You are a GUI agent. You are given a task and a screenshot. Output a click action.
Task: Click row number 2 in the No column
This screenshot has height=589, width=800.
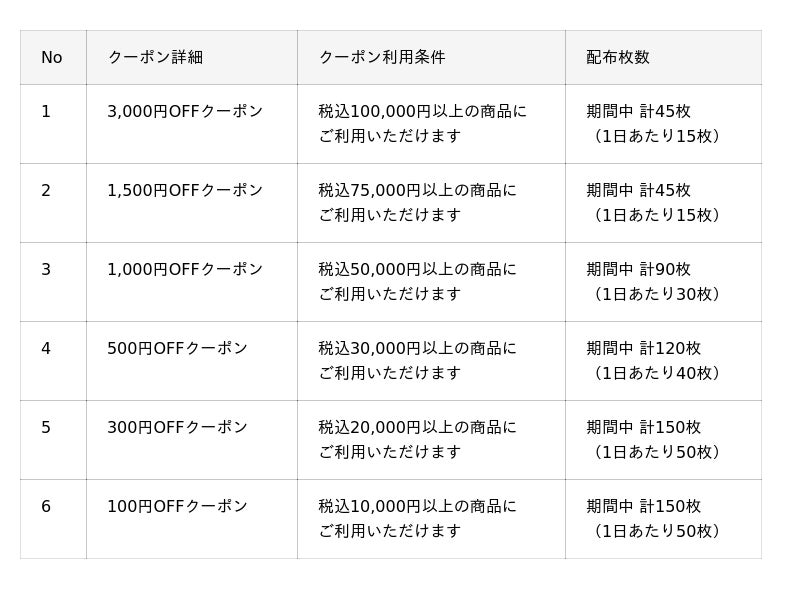pos(46,191)
